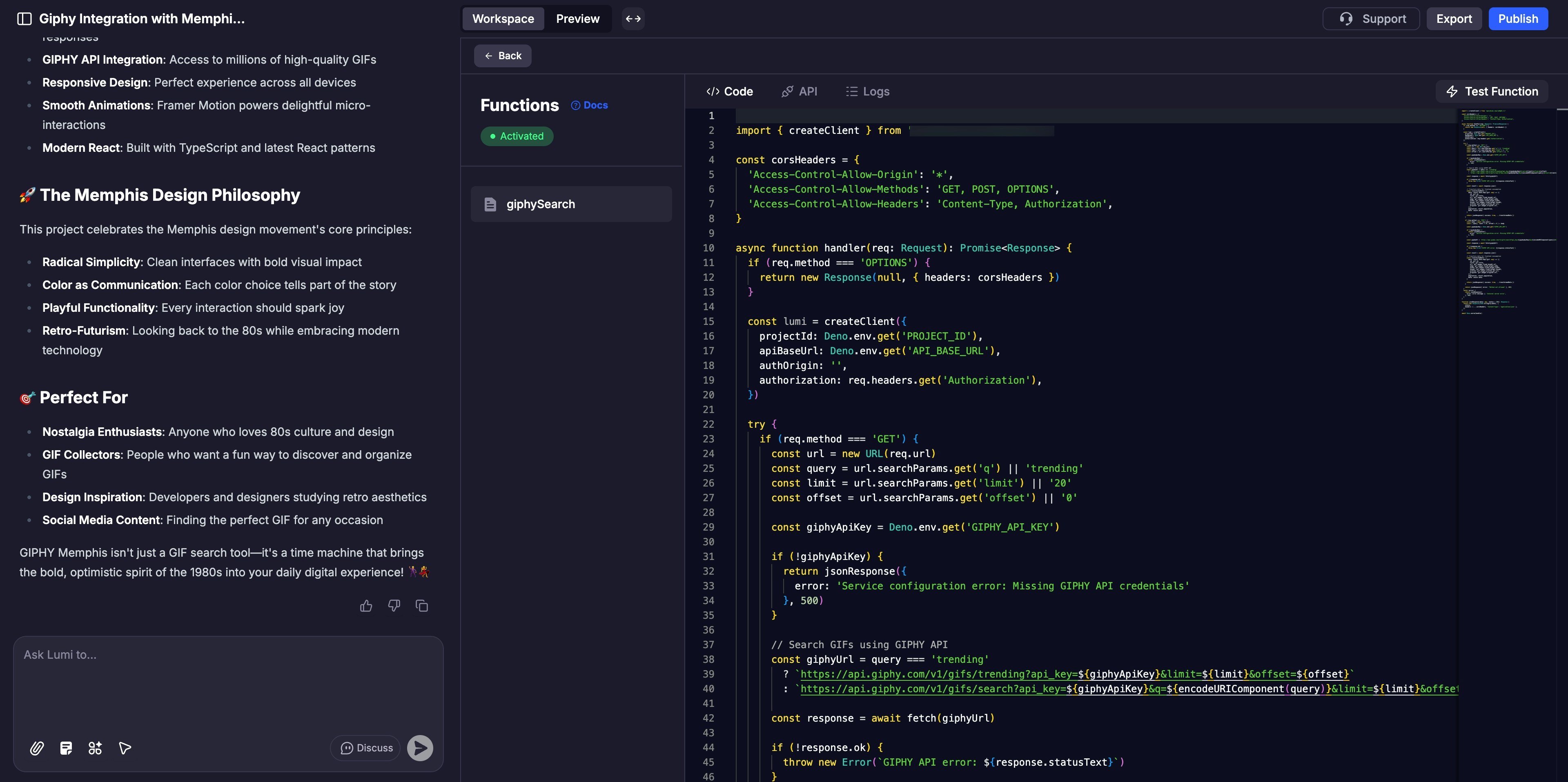Viewport: 1568px width, 782px height.
Task: Open the AI apps sparkle icon
Action: click(x=95, y=748)
